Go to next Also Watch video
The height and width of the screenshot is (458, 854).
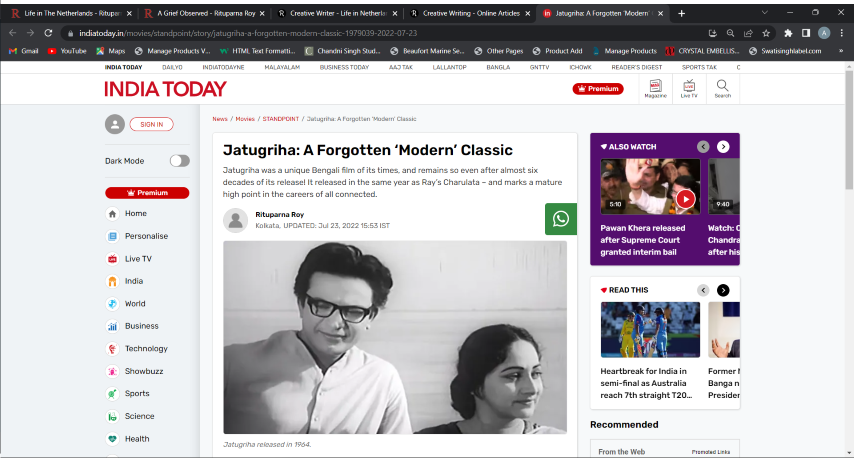[x=723, y=146]
